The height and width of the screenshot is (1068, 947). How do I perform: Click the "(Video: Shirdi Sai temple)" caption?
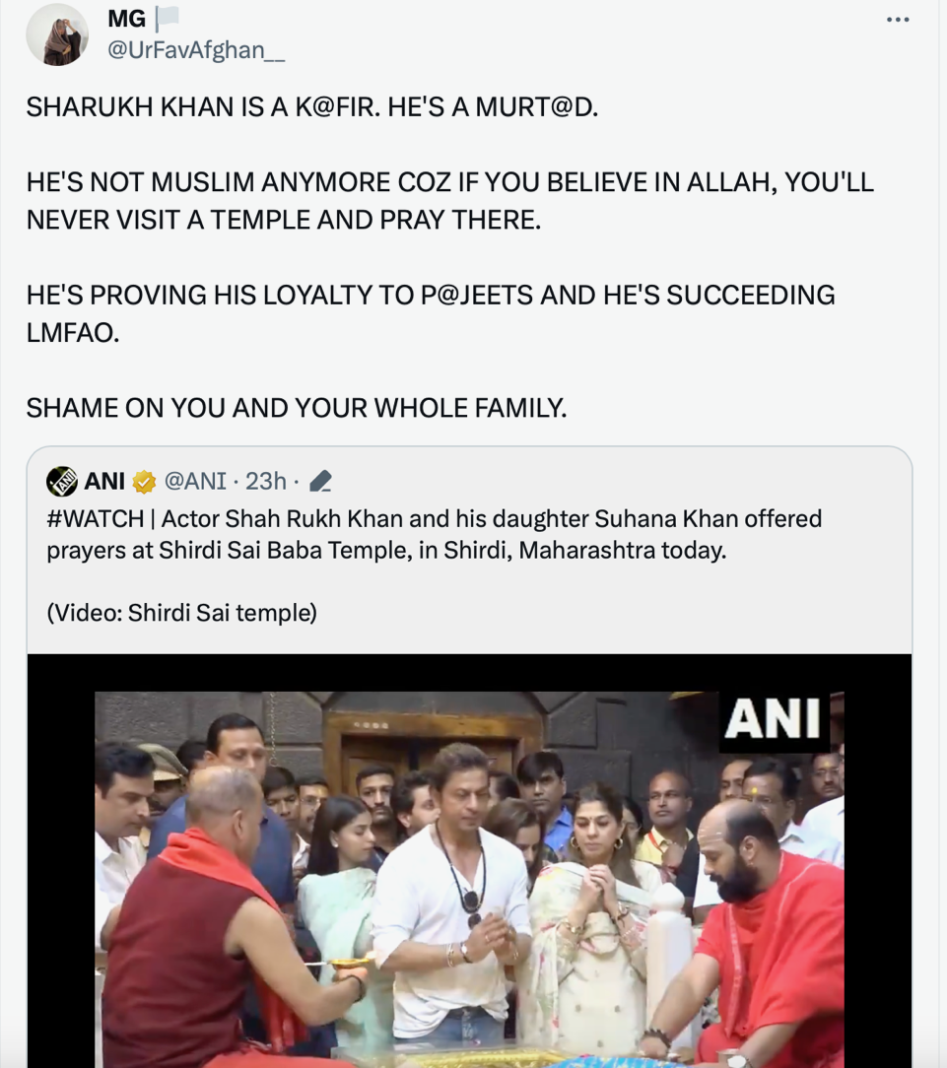(182, 613)
